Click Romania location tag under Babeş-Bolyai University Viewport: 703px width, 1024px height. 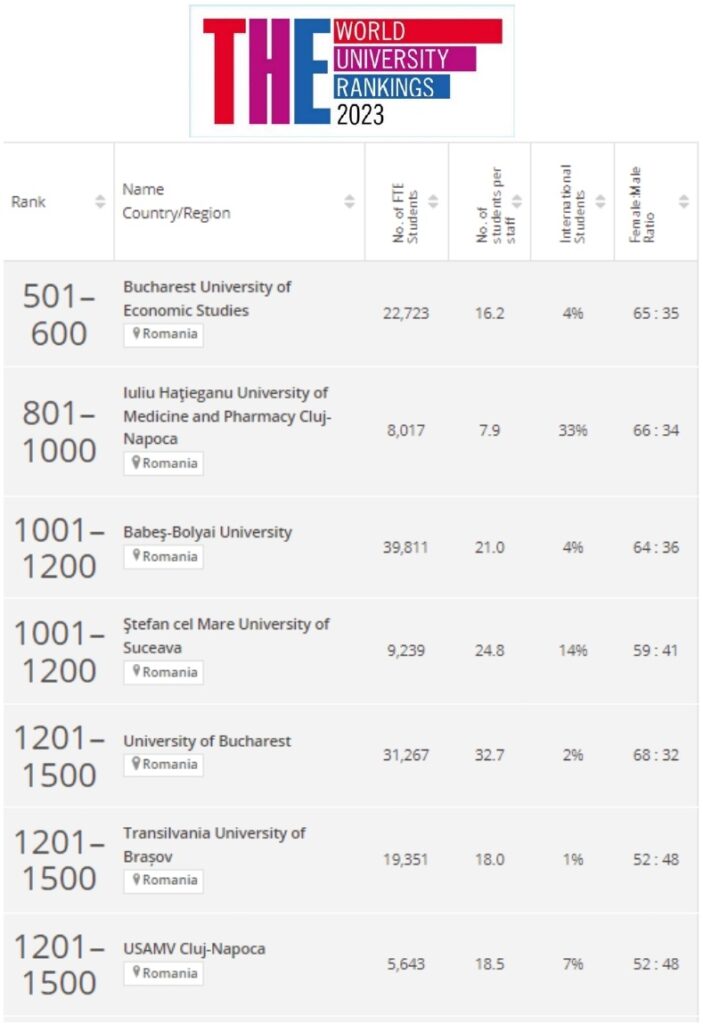point(164,557)
